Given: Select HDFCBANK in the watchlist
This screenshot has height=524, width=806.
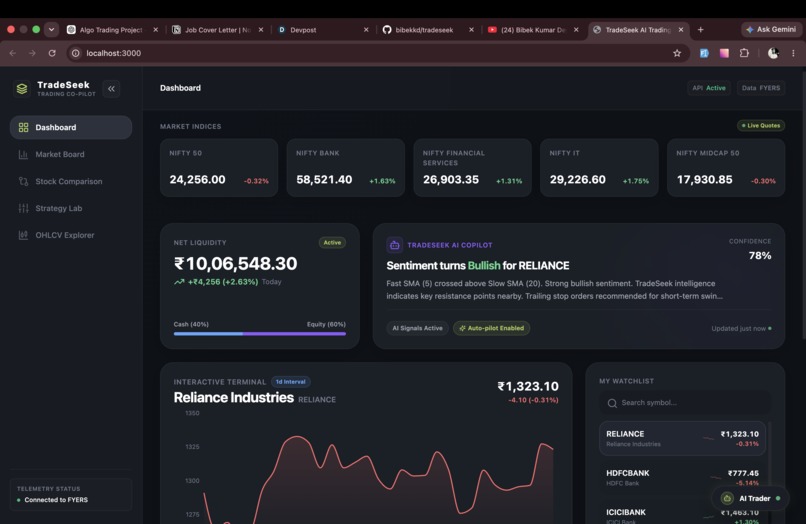Looking at the screenshot, I should [x=682, y=478].
